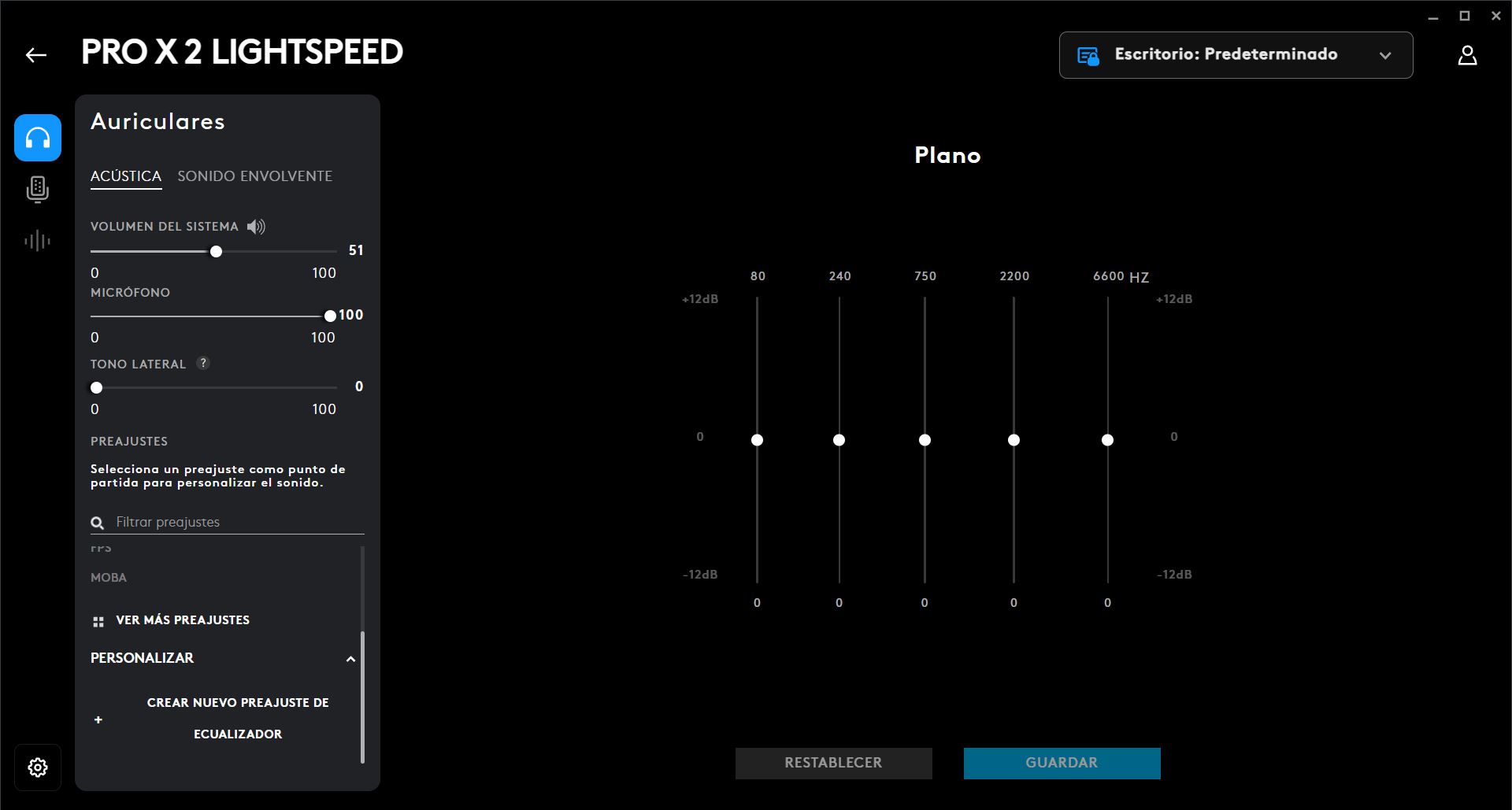The width and height of the screenshot is (1512, 810).
Task: Show Tono Lateral help question mark
Action: point(203,363)
